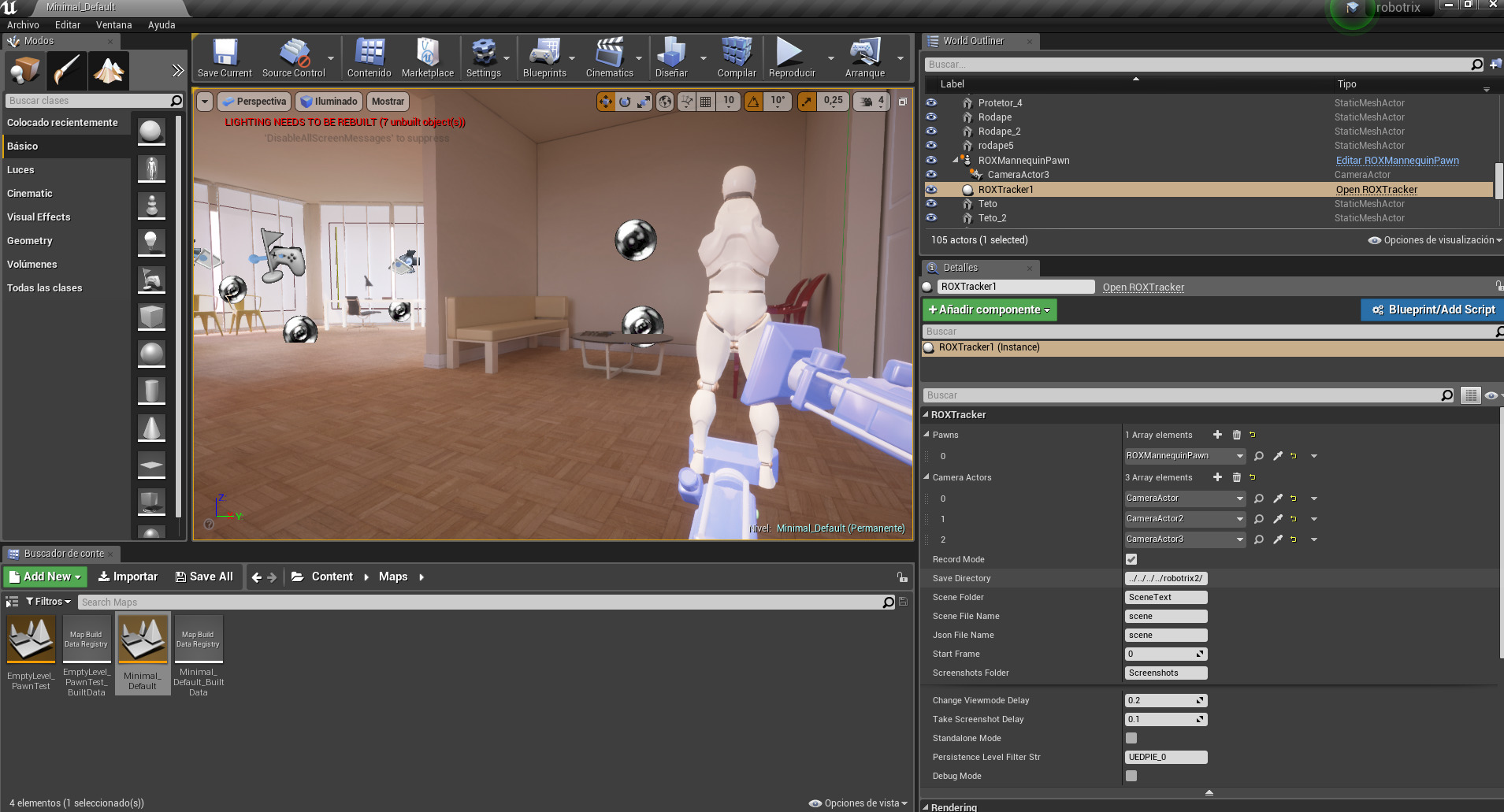Click the Importar button
The width and height of the screenshot is (1504, 812).
[128, 577]
